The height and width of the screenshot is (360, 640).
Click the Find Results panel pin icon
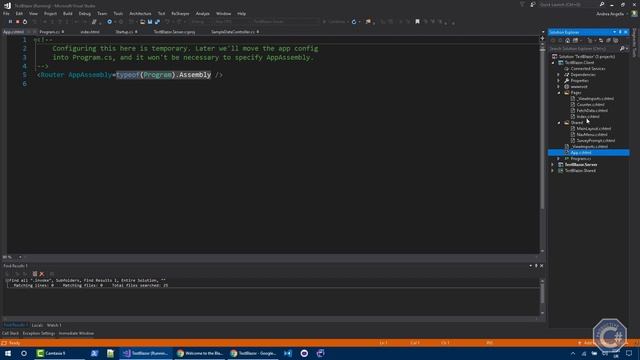tap(536, 266)
